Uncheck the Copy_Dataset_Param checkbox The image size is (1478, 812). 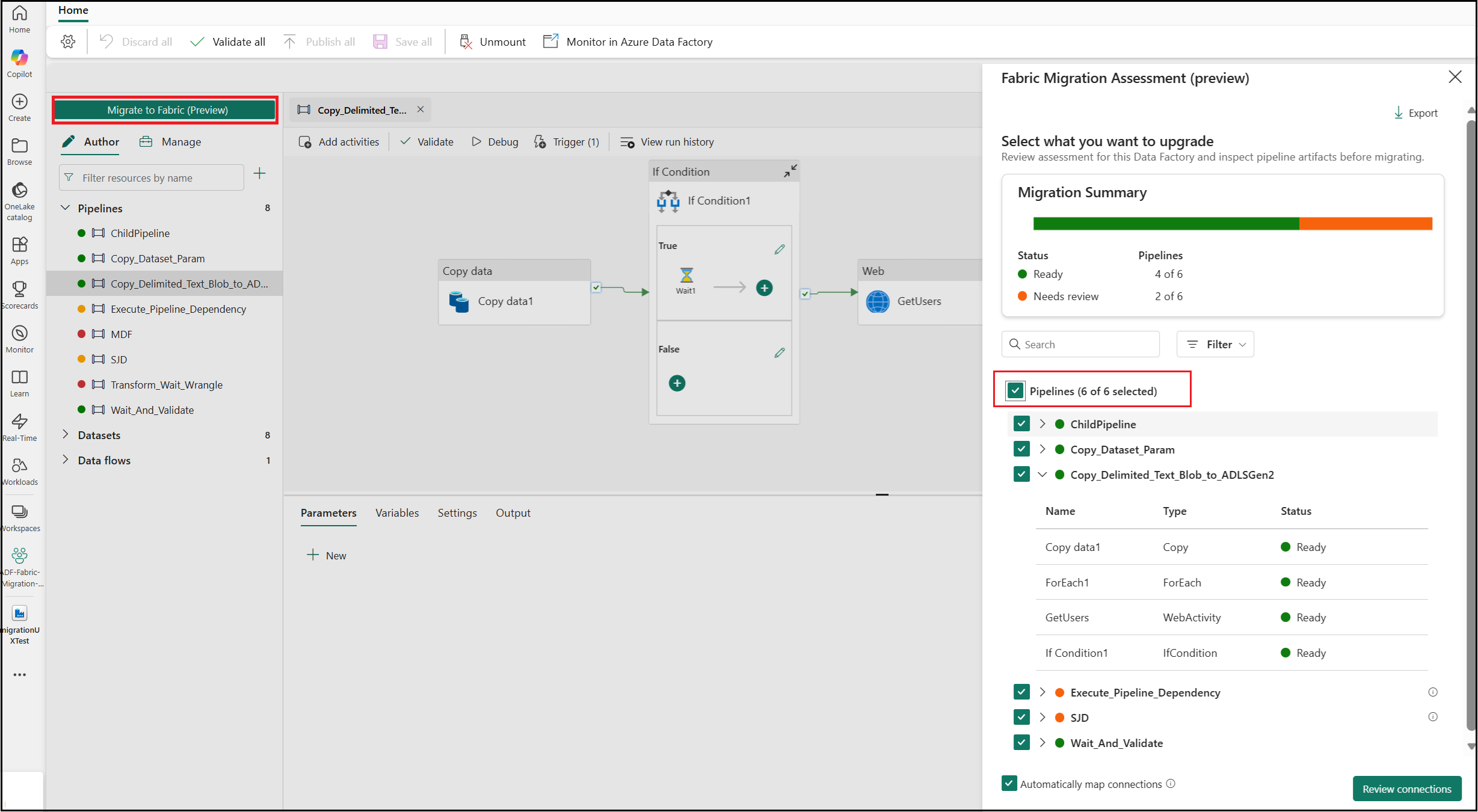click(1021, 449)
